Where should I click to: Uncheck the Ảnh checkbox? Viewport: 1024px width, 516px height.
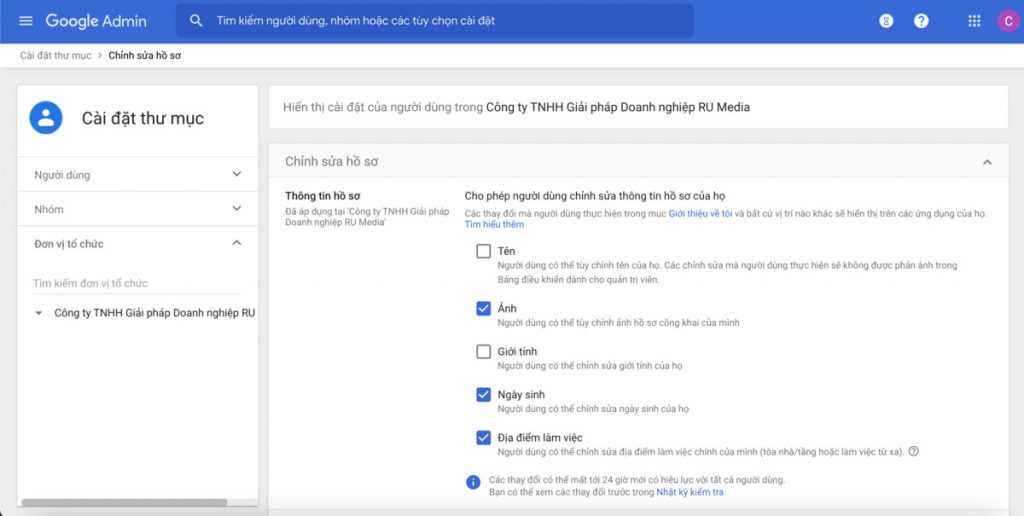click(483, 308)
